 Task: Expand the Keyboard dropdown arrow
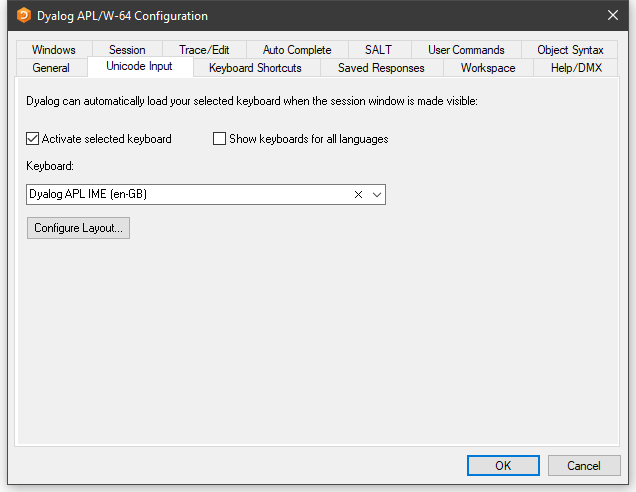(x=377, y=195)
